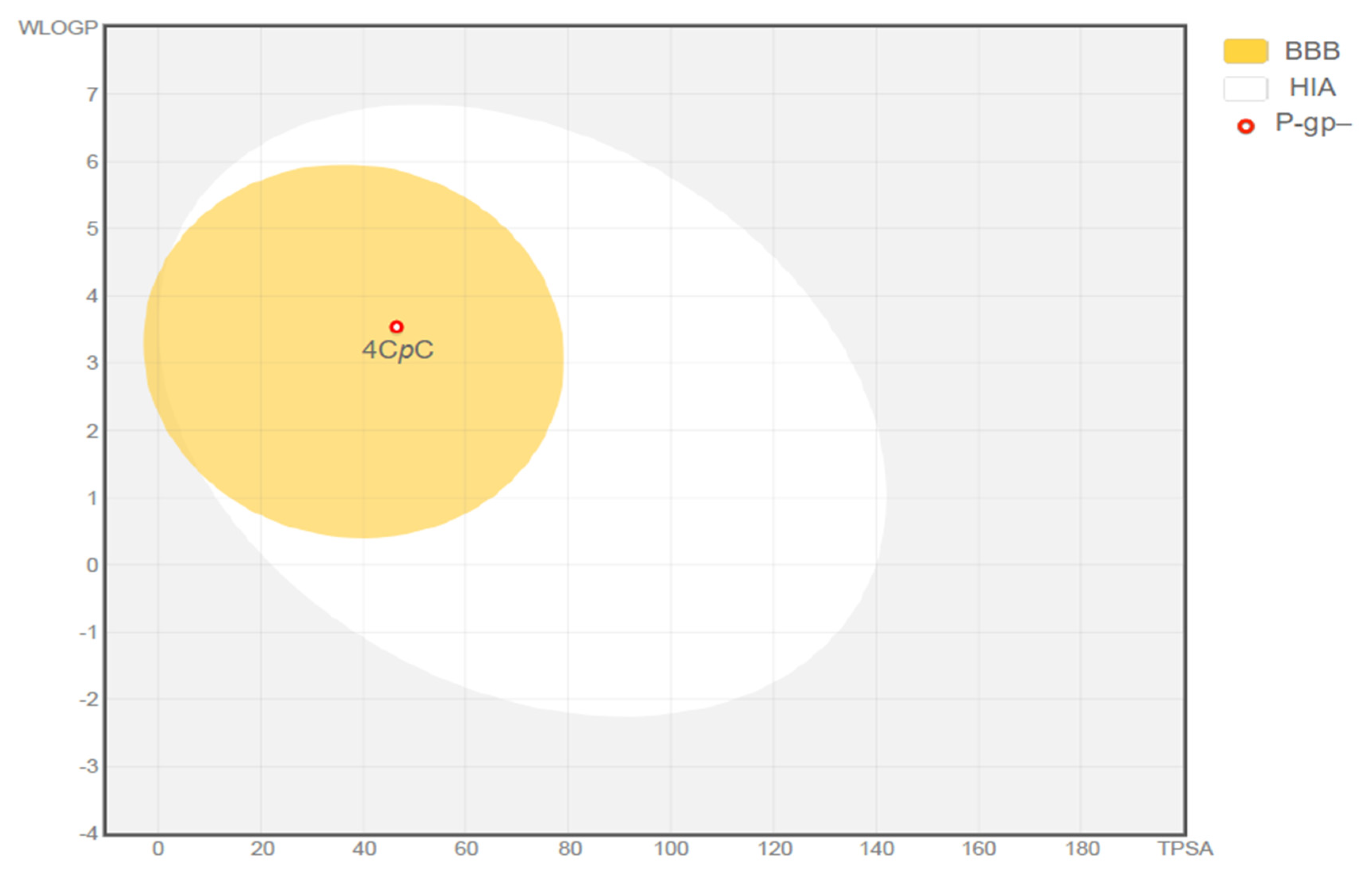
Task: Click the TPSA axis title
Action: coord(1185,848)
